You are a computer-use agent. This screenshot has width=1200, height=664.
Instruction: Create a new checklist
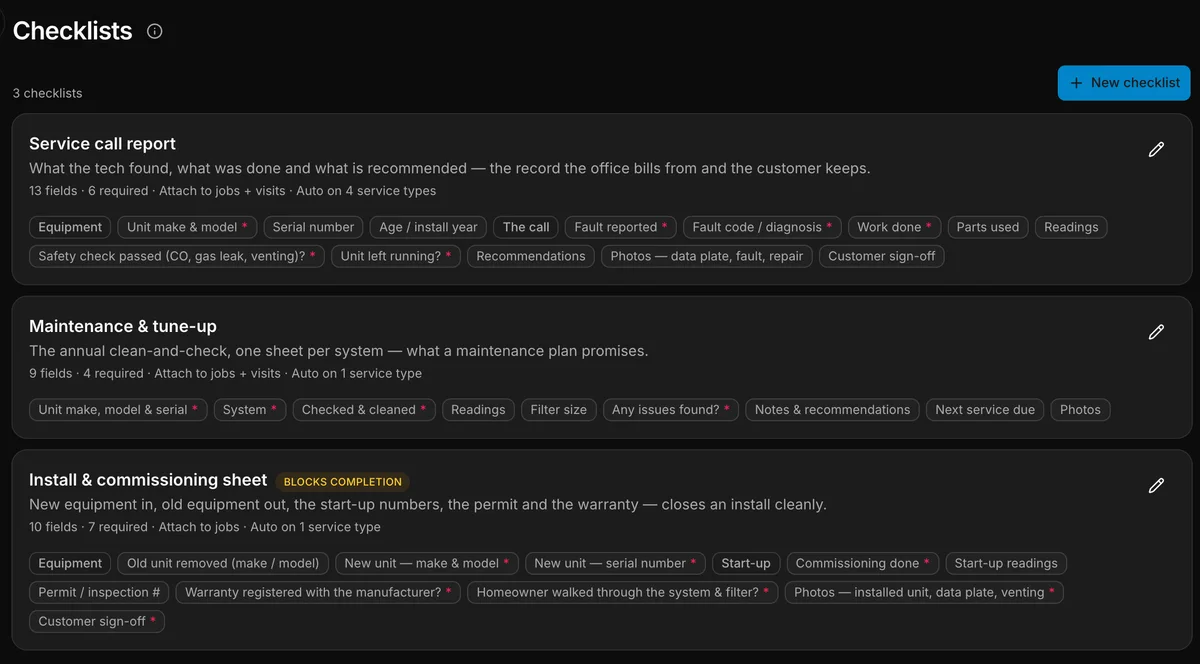pyautogui.click(x=1124, y=83)
